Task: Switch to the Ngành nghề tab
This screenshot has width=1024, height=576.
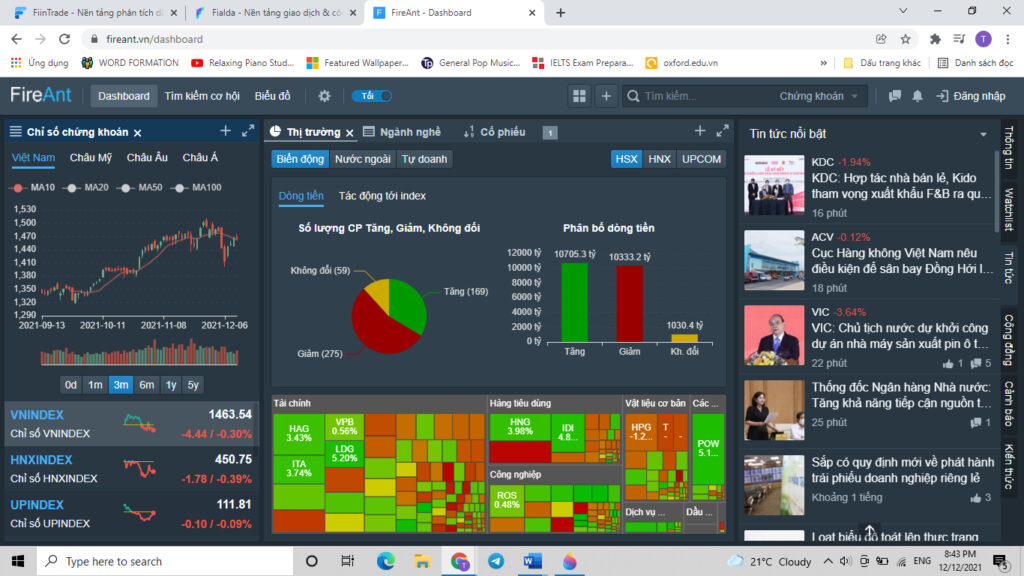Action: pos(402,132)
